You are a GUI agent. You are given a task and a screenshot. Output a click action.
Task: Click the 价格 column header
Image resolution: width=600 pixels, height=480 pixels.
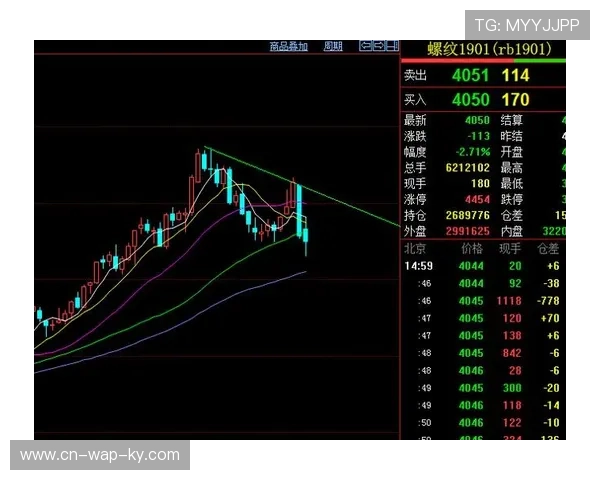pyautogui.click(x=472, y=249)
